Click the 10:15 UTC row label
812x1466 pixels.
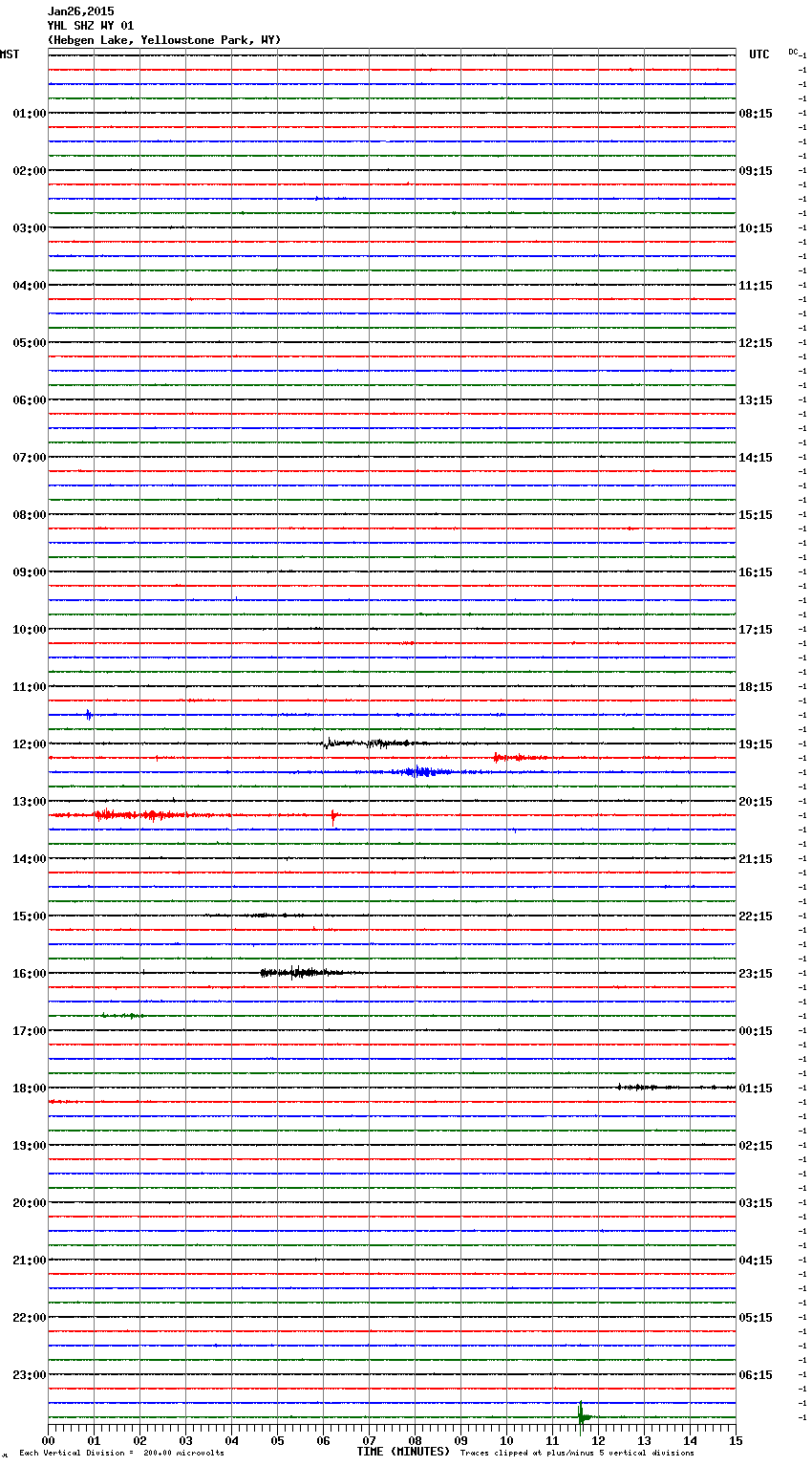point(756,228)
